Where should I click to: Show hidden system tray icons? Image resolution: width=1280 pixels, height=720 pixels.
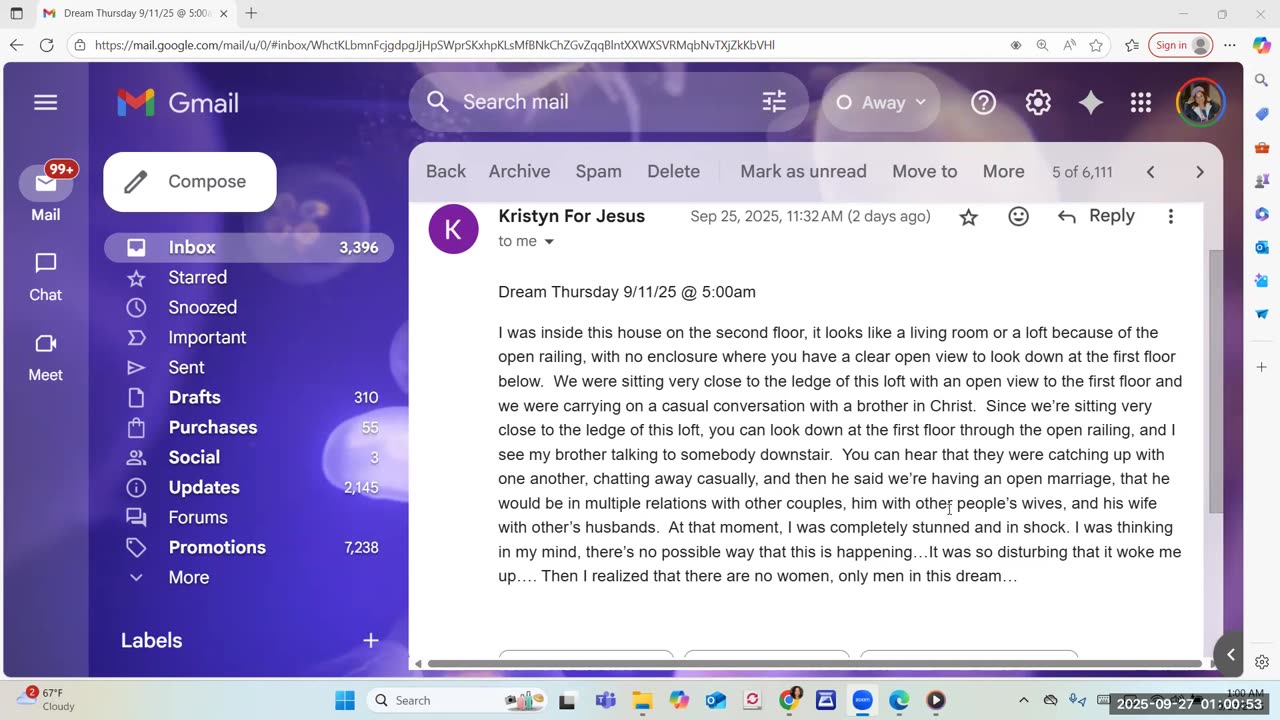[1023, 700]
